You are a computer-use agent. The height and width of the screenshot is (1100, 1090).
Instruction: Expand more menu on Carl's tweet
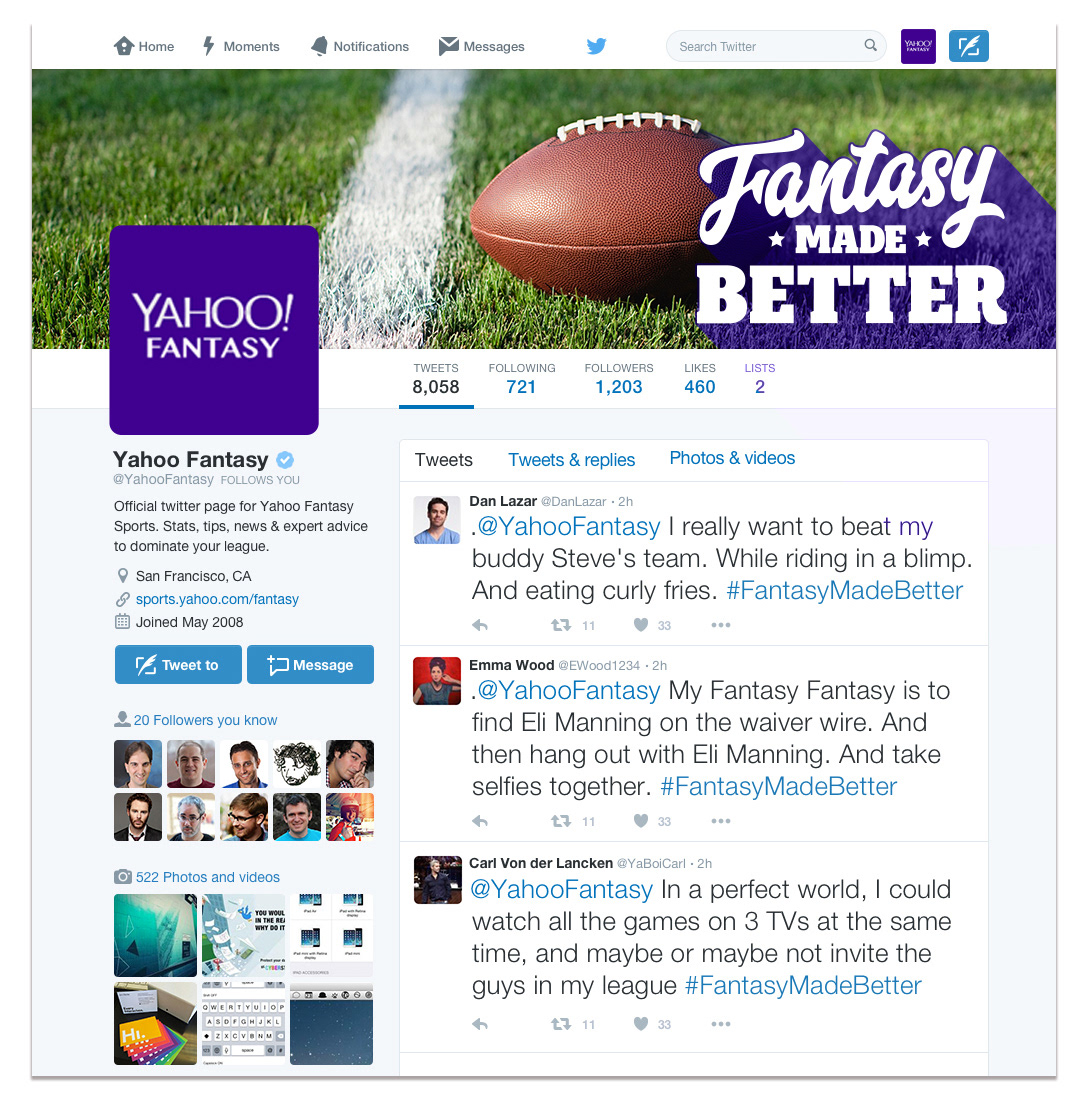(x=721, y=1024)
